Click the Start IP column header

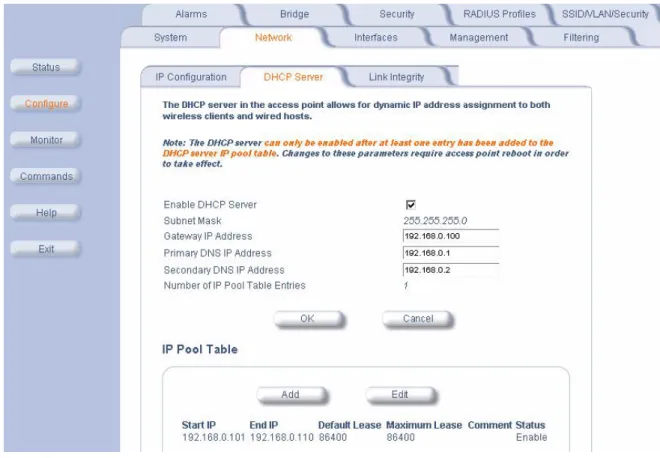point(198,425)
